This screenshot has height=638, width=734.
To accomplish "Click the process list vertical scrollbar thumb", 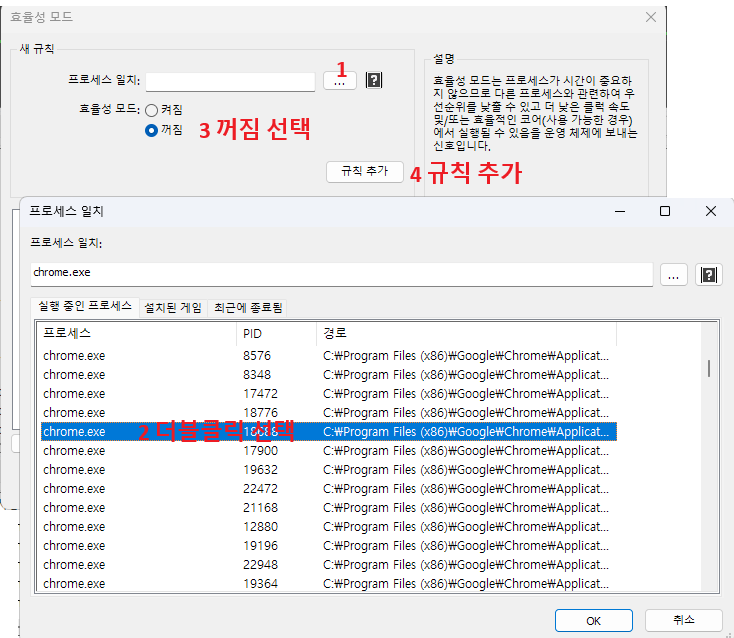I will 709,368.
